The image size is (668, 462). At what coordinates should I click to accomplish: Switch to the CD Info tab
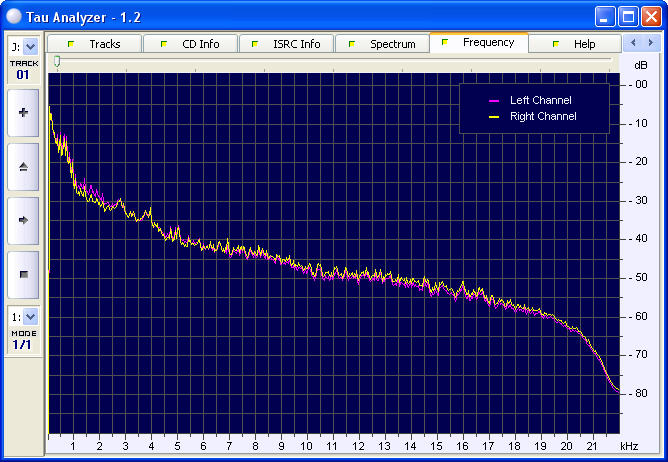click(190, 44)
